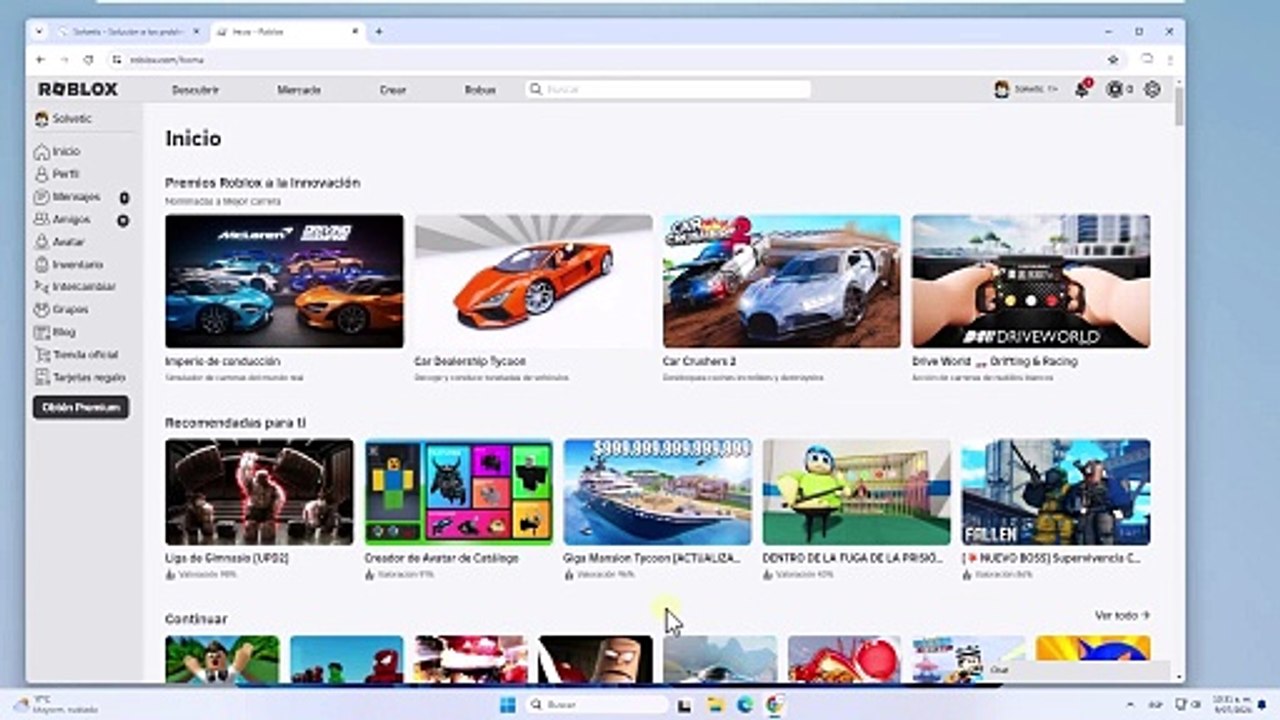Select the Inicio - Roblox browser tab

click(x=288, y=32)
